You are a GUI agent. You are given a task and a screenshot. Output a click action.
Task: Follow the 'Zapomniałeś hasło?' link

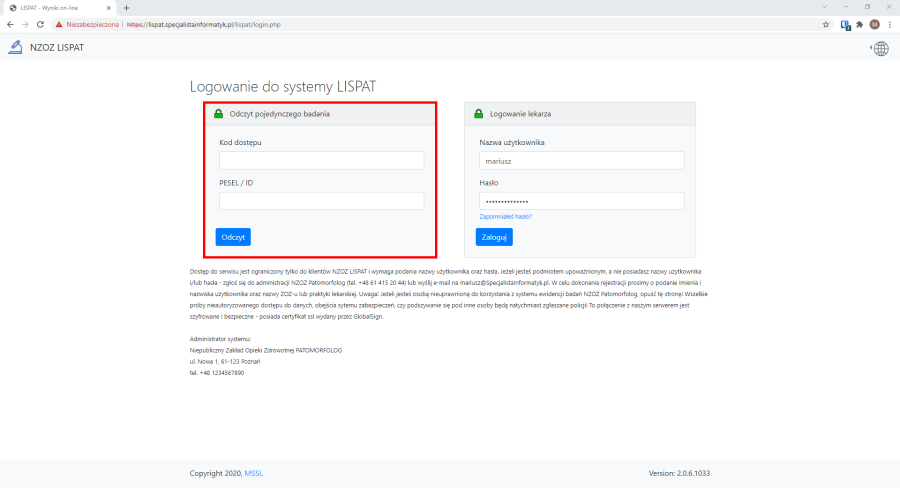[x=506, y=216]
